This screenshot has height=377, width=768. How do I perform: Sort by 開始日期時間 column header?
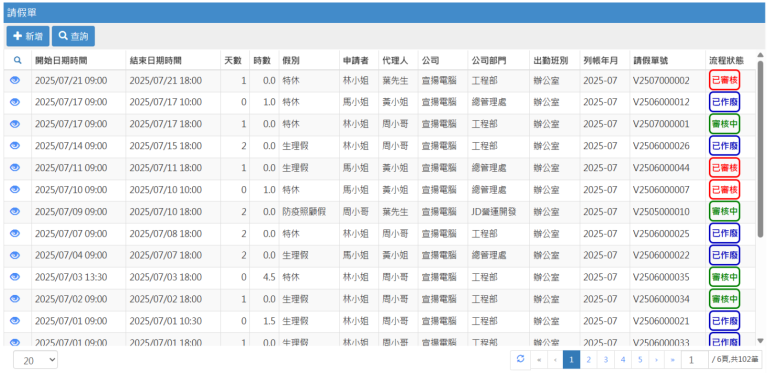click(x=61, y=61)
